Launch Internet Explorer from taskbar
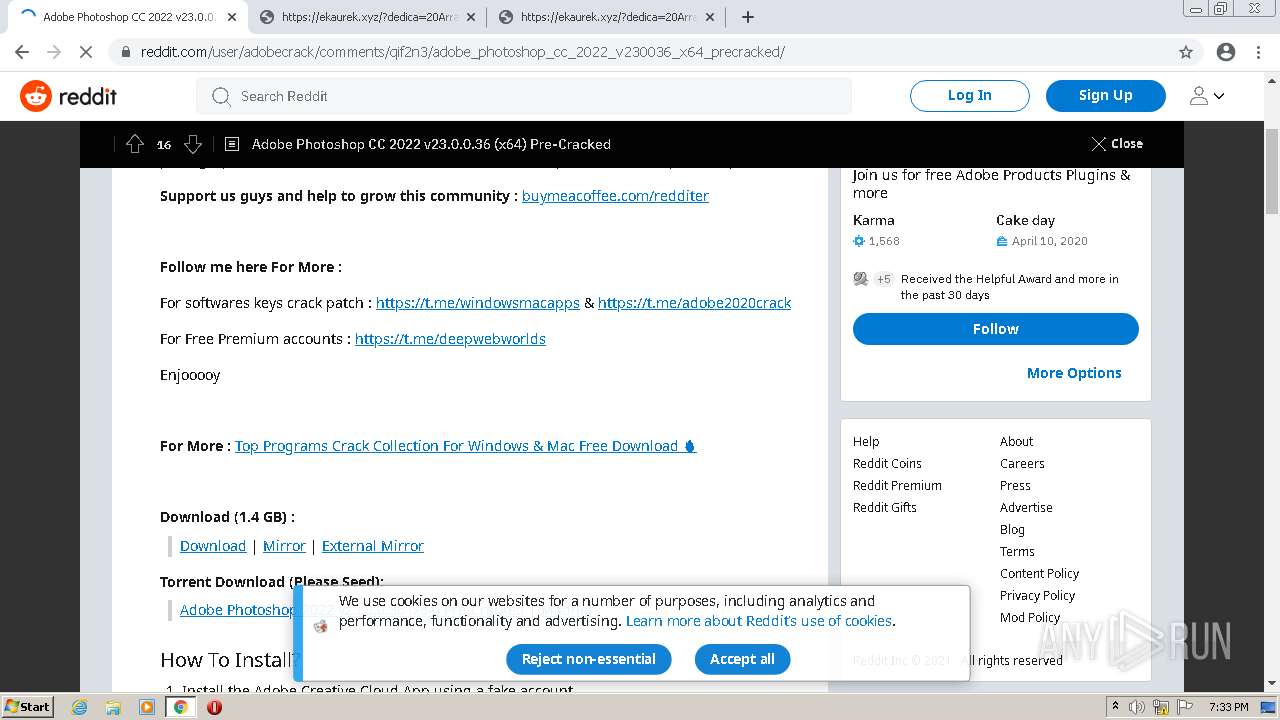Image resolution: width=1280 pixels, height=720 pixels. pyautogui.click(x=79, y=707)
